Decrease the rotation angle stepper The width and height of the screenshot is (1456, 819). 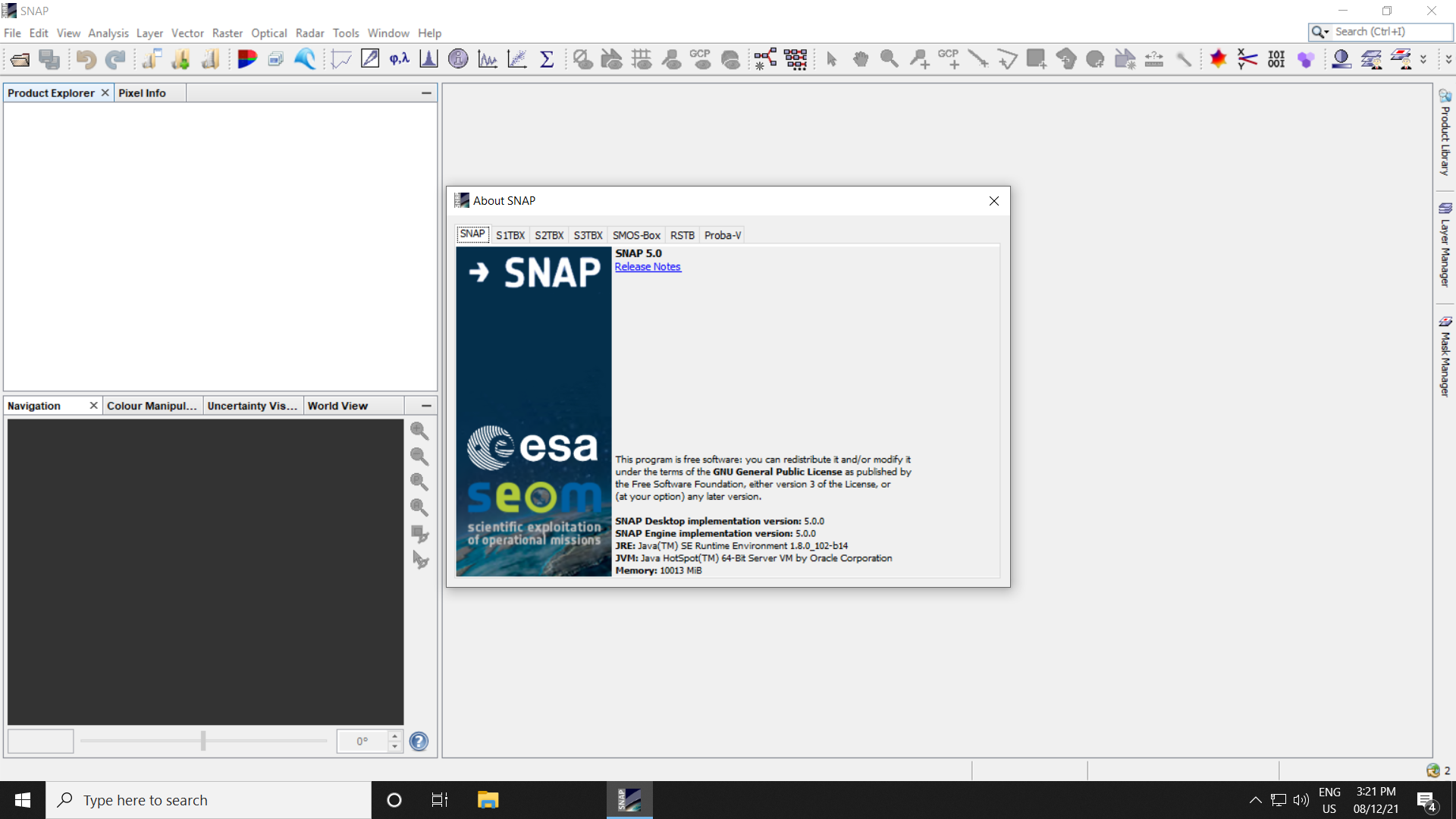(x=394, y=746)
